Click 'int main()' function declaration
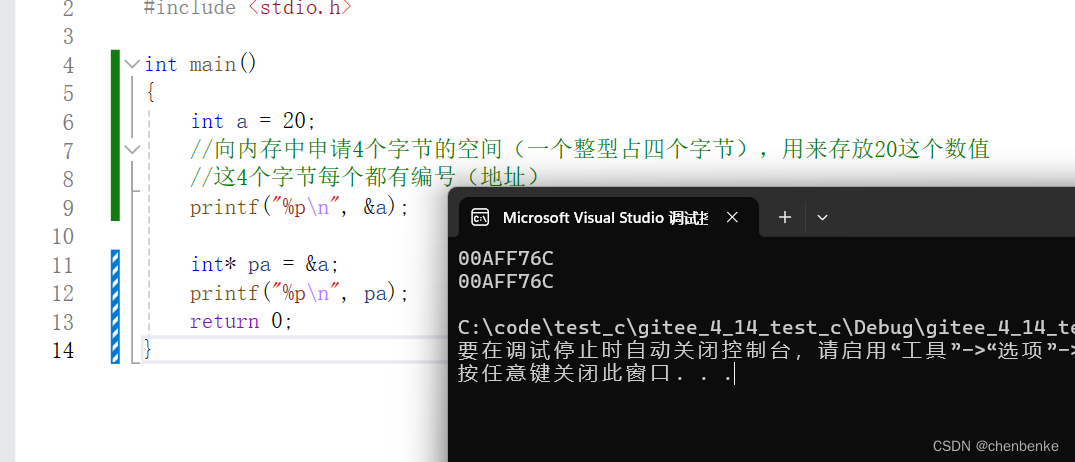The image size is (1075, 462). pyautogui.click(x=200, y=64)
